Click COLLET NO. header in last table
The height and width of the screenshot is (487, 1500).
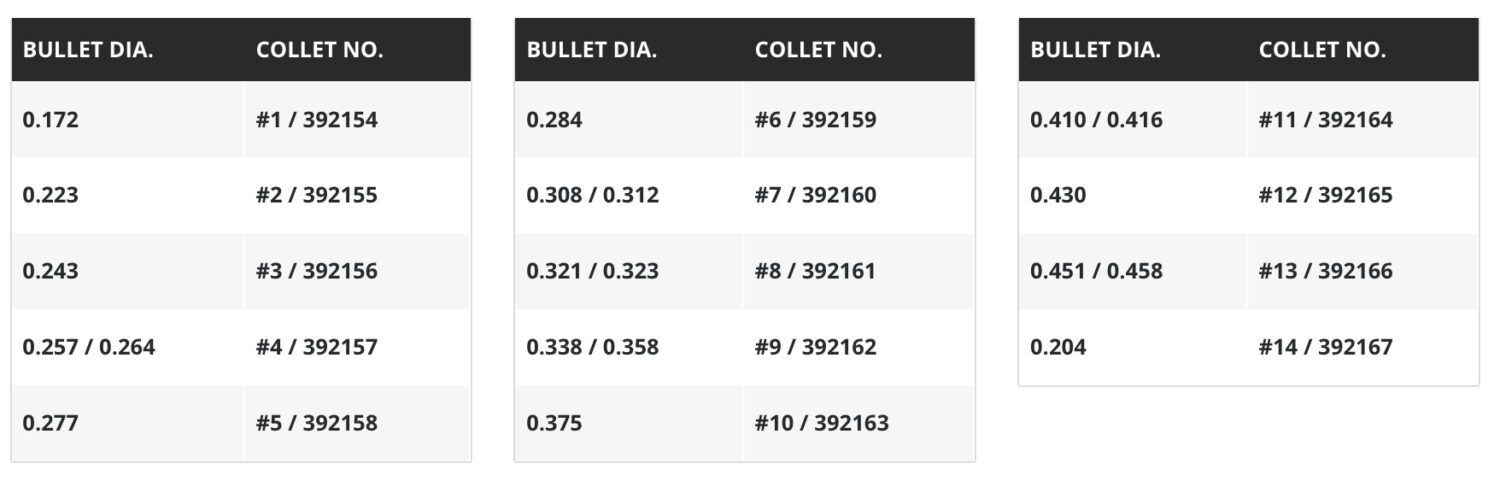1322,50
